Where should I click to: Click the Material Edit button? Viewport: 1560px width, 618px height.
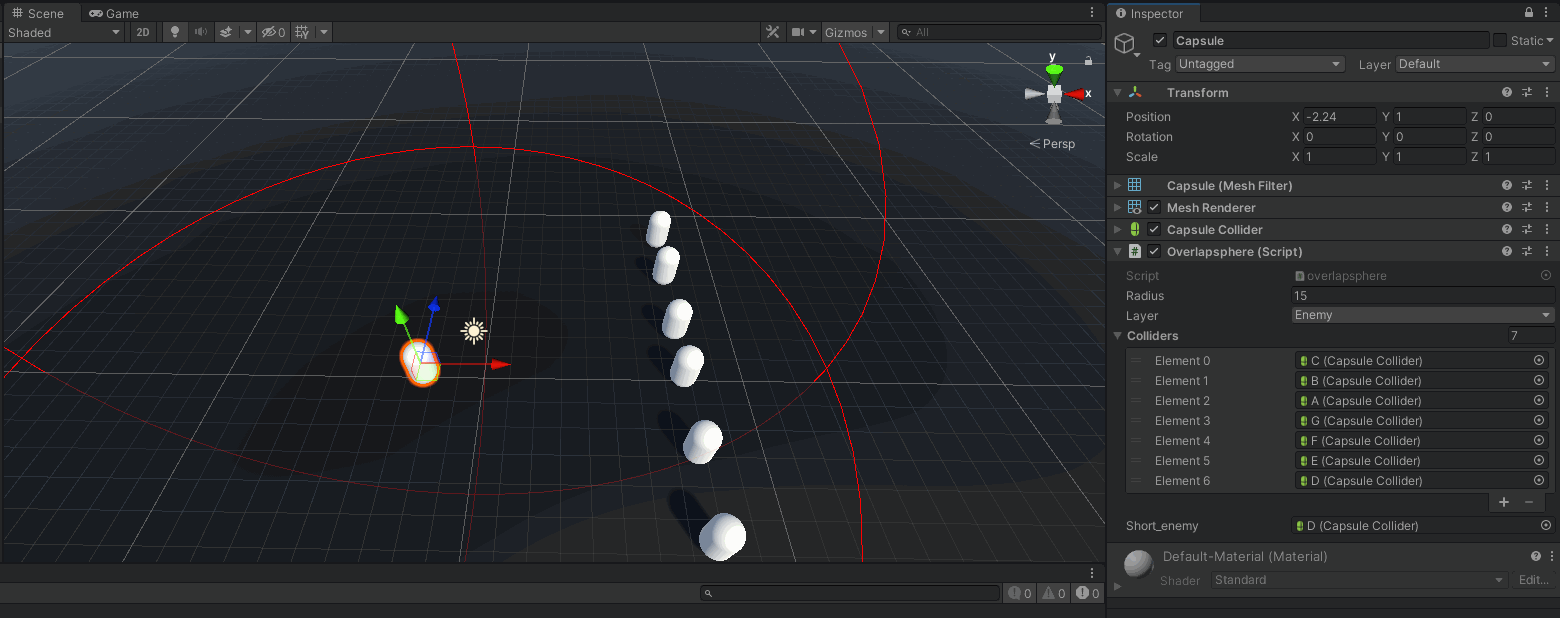[x=1534, y=580]
